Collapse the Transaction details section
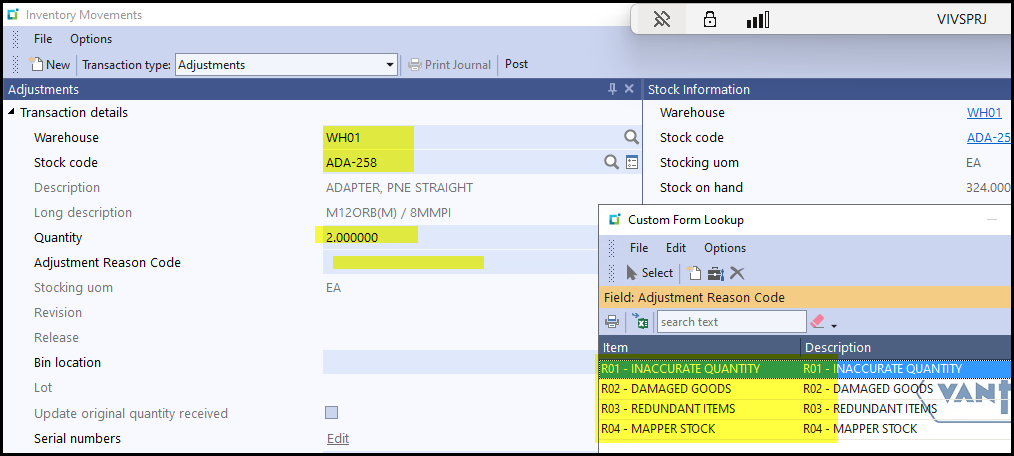This screenshot has height=456, width=1014. [x=12, y=113]
